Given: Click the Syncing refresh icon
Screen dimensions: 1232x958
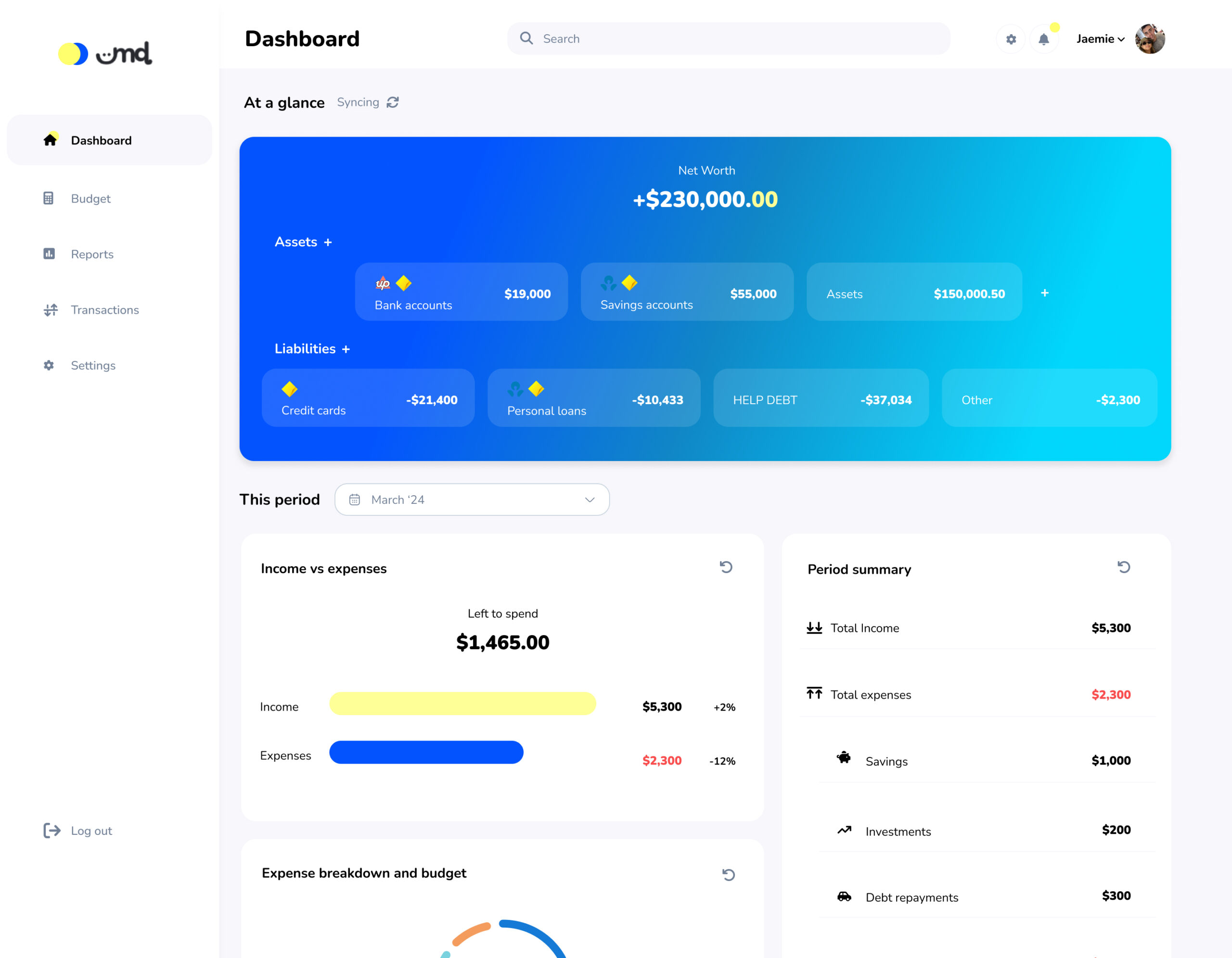Looking at the screenshot, I should 393,102.
